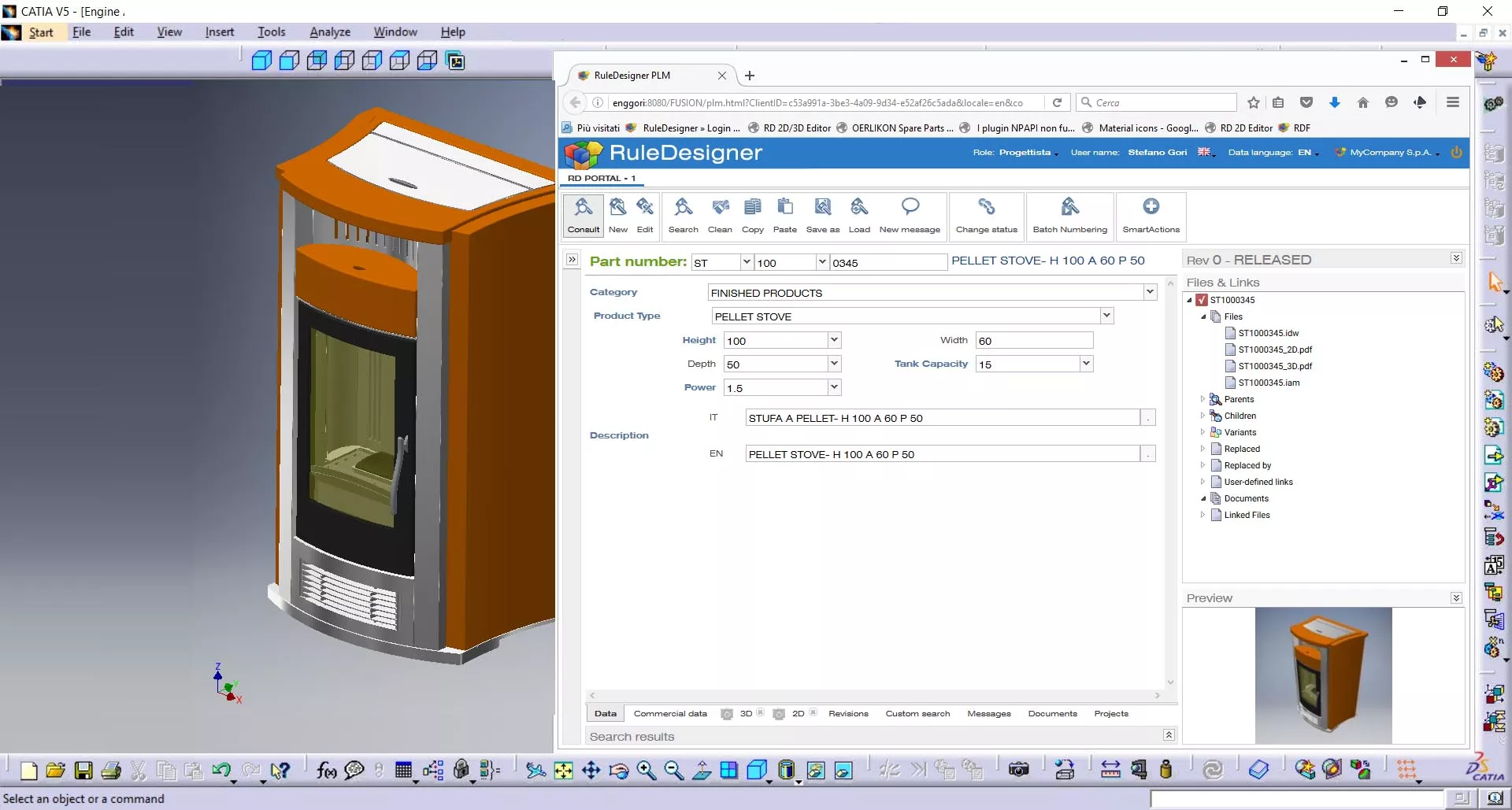Click the Progettista role selector
Image resolution: width=1512 pixels, height=810 pixels.
click(1025, 153)
